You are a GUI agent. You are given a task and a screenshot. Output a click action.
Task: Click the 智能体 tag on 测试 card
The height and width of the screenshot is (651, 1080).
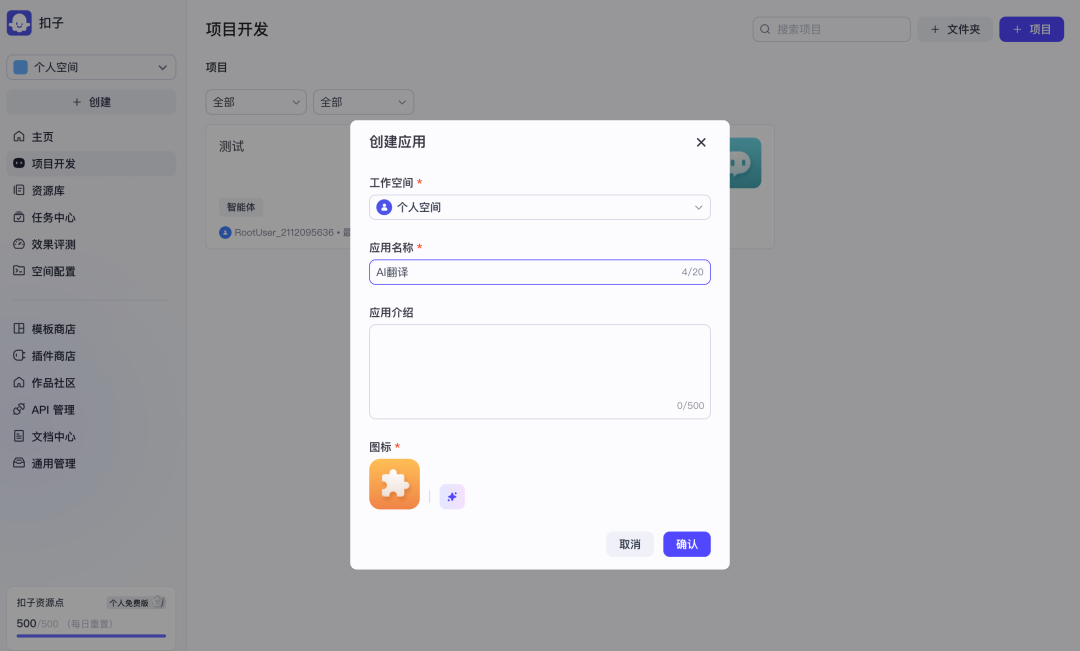pos(240,207)
